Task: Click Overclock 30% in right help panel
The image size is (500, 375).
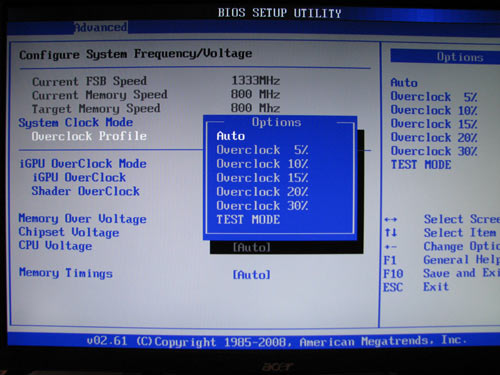Action: (434, 151)
